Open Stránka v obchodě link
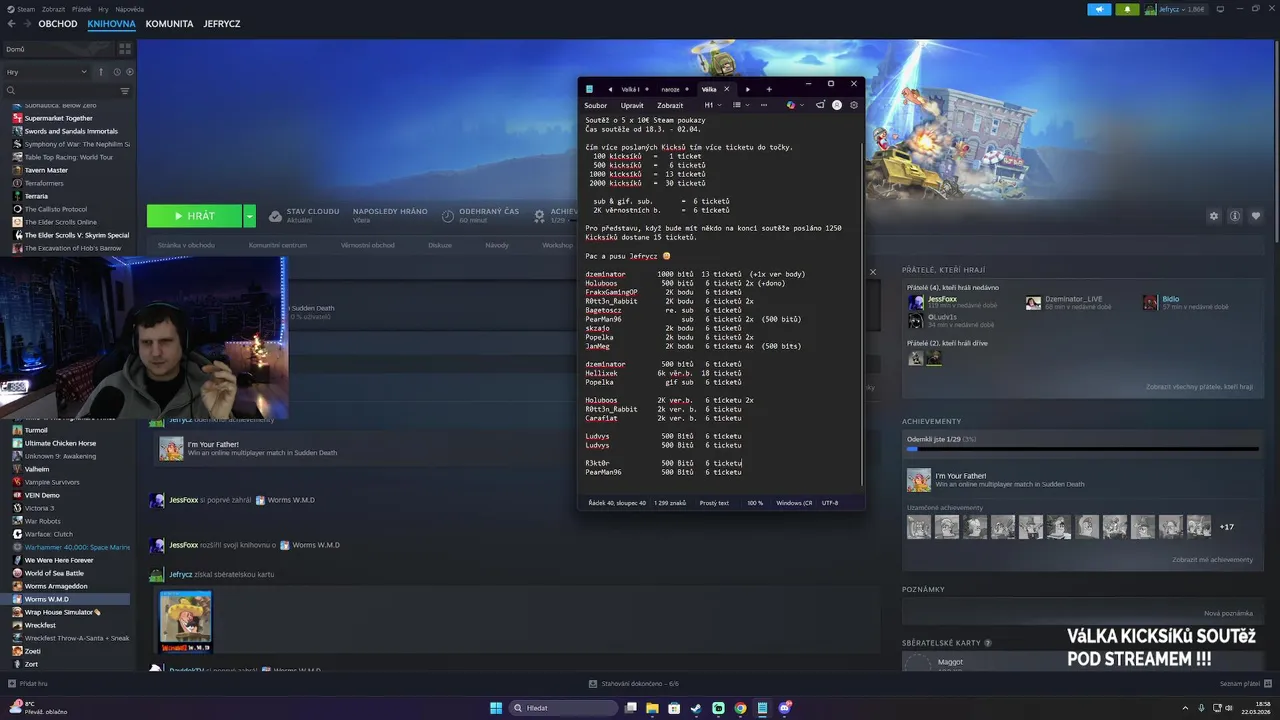Image resolution: width=1280 pixels, height=720 pixels. point(186,245)
